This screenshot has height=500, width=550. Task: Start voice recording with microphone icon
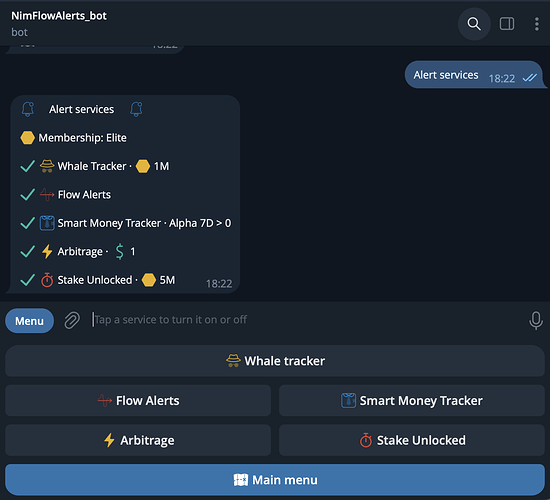(x=536, y=320)
